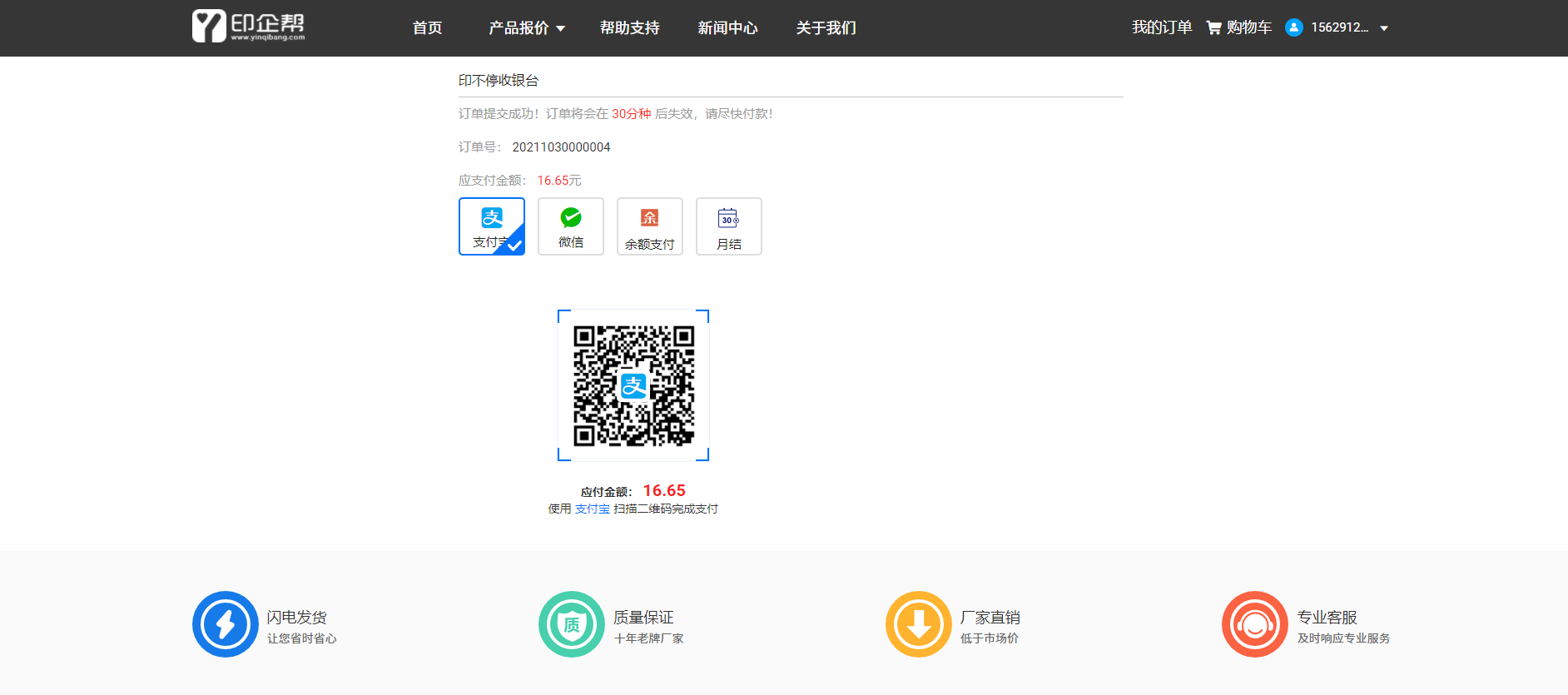The image size is (1568, 695).
Task: Click the 专业客服 headset icon
Action: click(1254, 624)
